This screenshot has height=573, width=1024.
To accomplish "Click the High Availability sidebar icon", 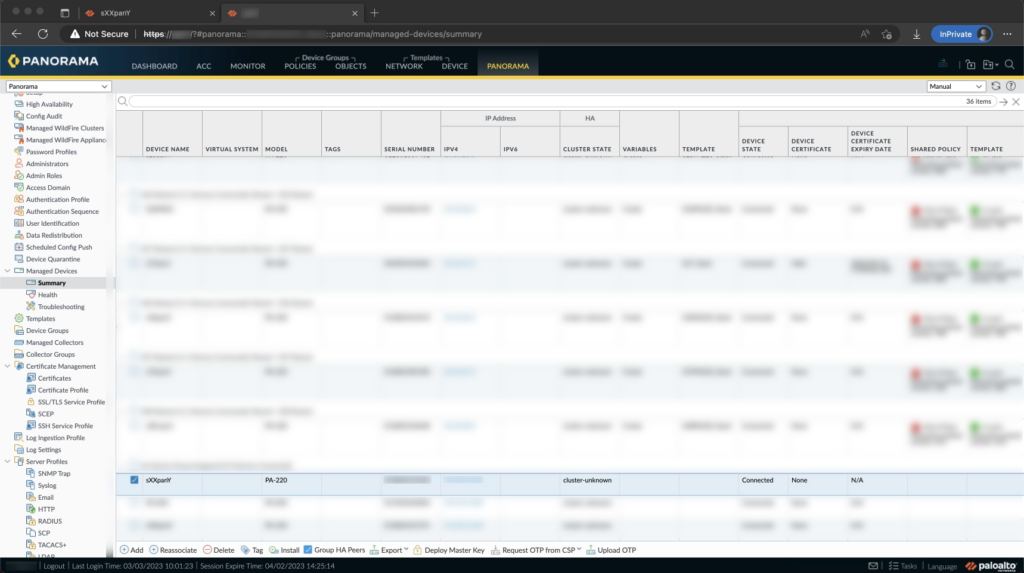I will click(x=19, y=104).
